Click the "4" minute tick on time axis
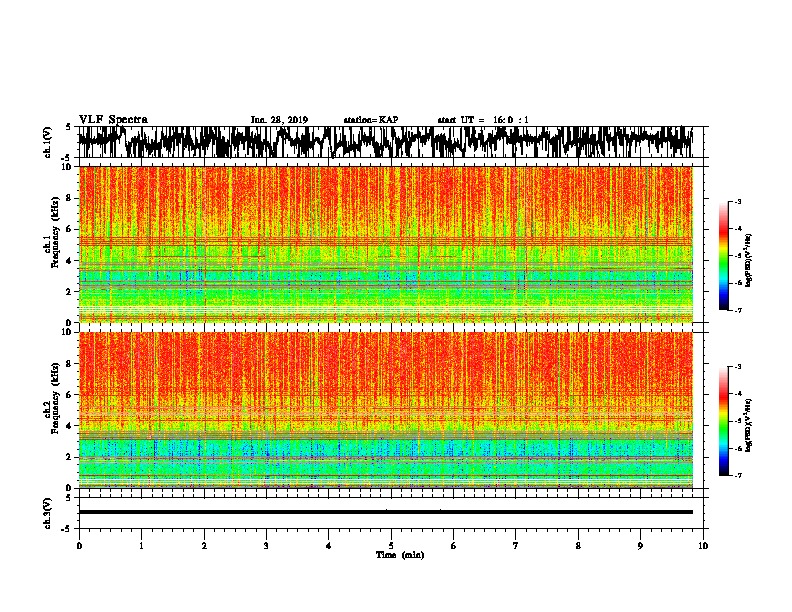The image size is (792, 612). coord(329,546)
